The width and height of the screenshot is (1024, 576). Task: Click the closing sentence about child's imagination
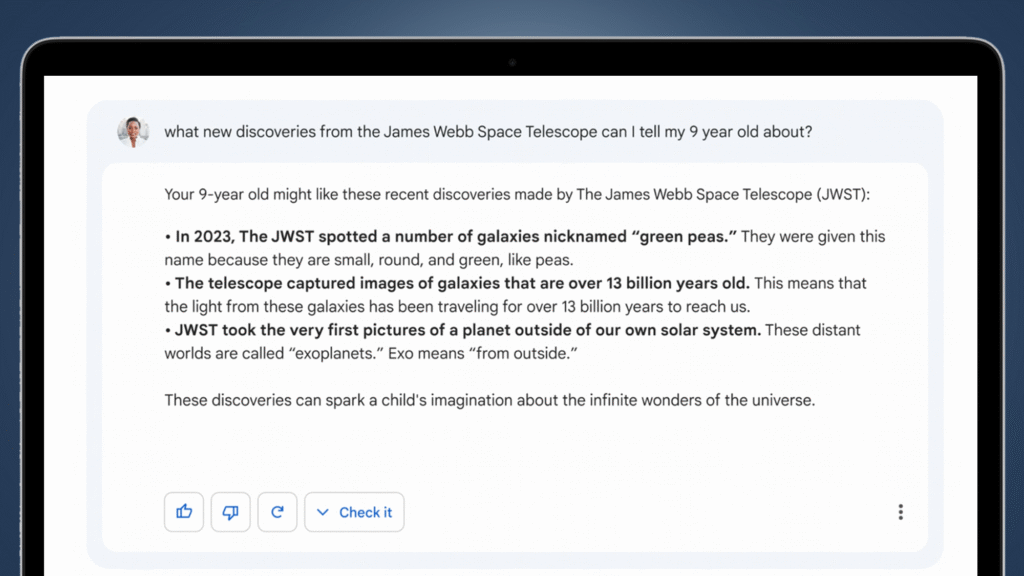490,400
